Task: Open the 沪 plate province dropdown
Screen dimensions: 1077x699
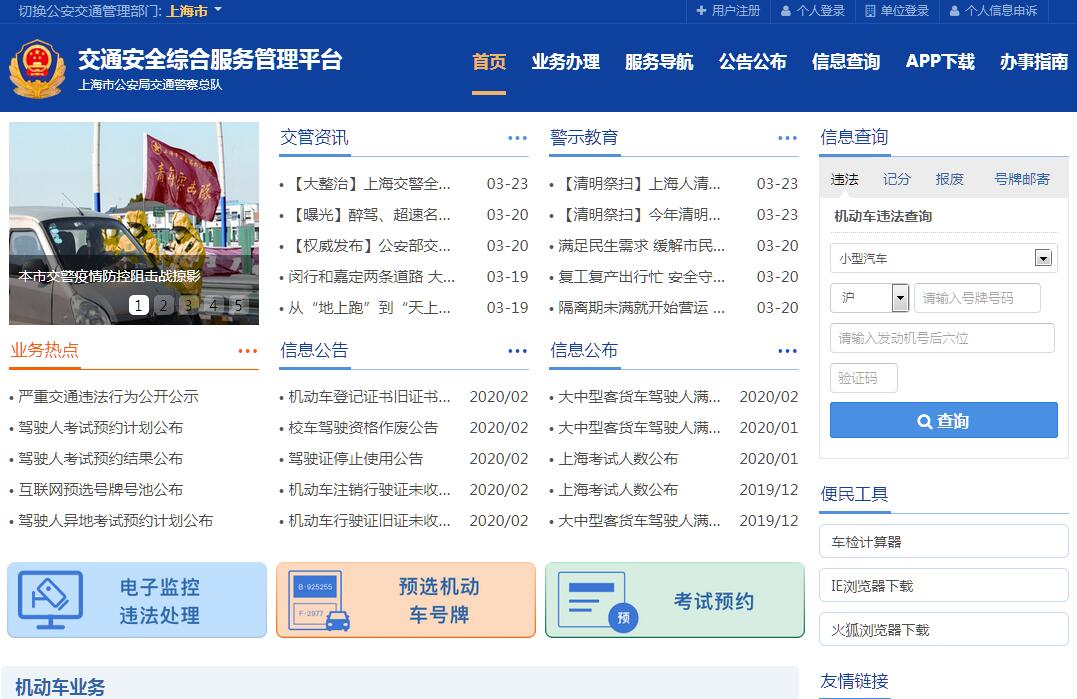Action: 899,298
